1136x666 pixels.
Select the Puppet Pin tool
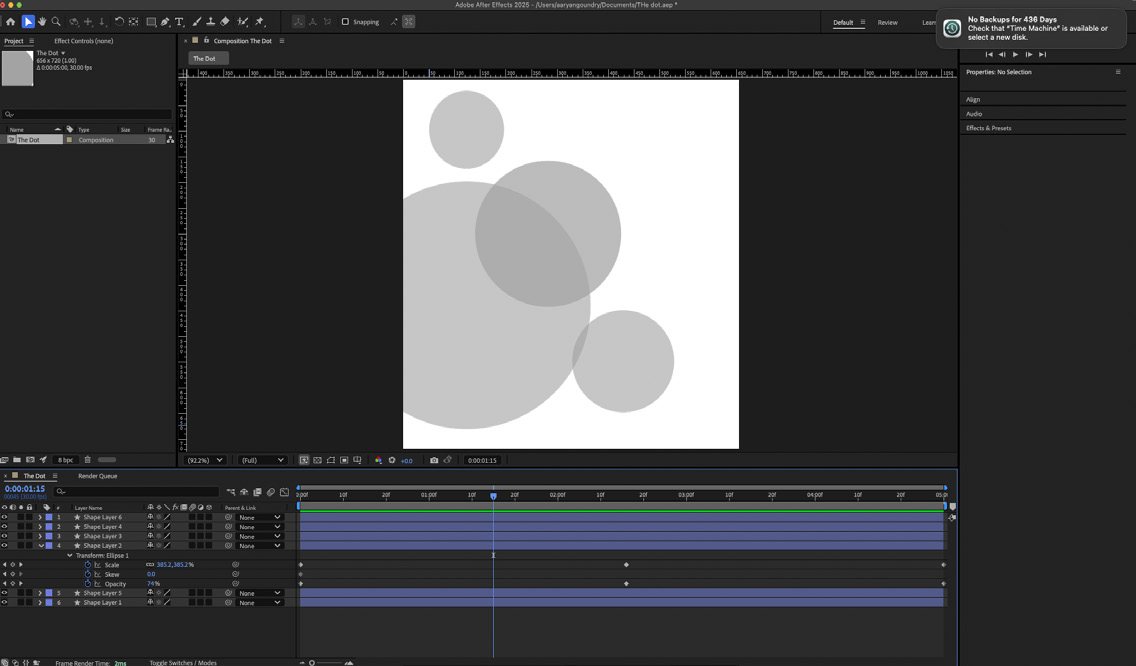[260, 22]
